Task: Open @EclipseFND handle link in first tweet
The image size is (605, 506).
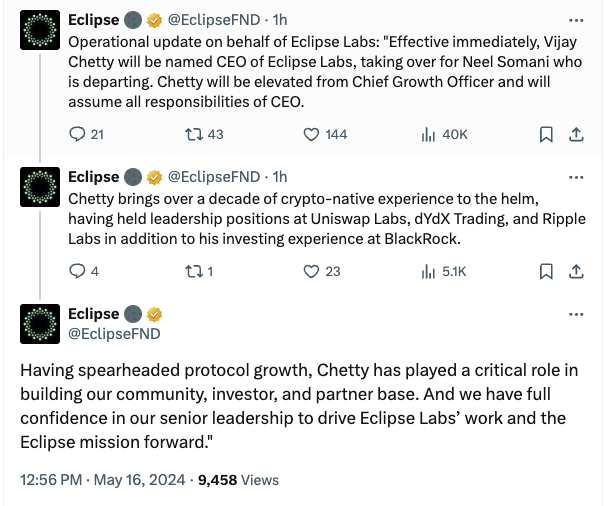Action: [214, 20]
